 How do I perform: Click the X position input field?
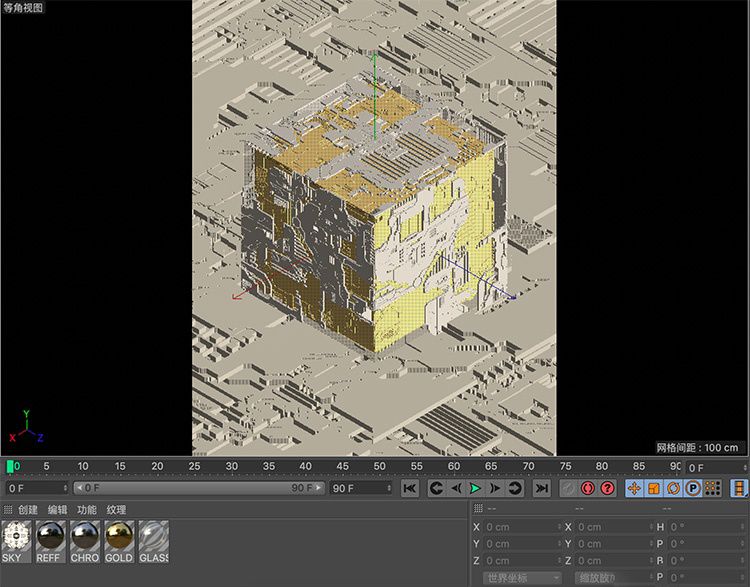[520, 527]
